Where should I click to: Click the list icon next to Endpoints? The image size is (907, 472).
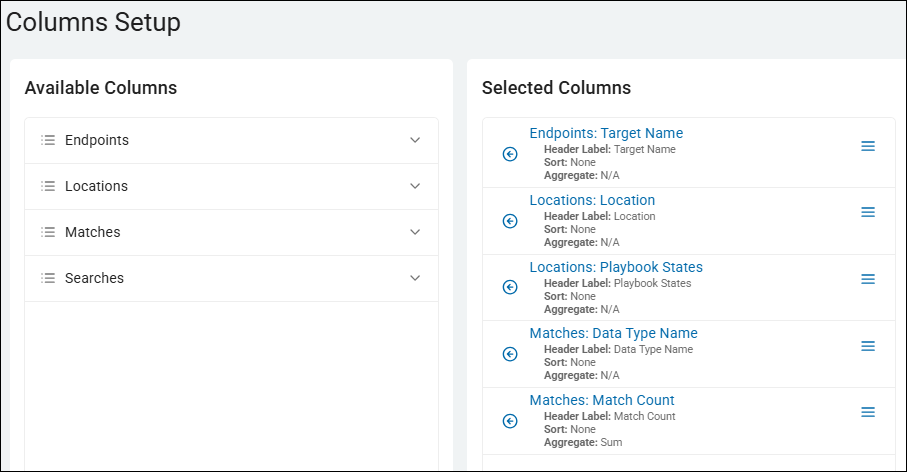tap(48, 140)
